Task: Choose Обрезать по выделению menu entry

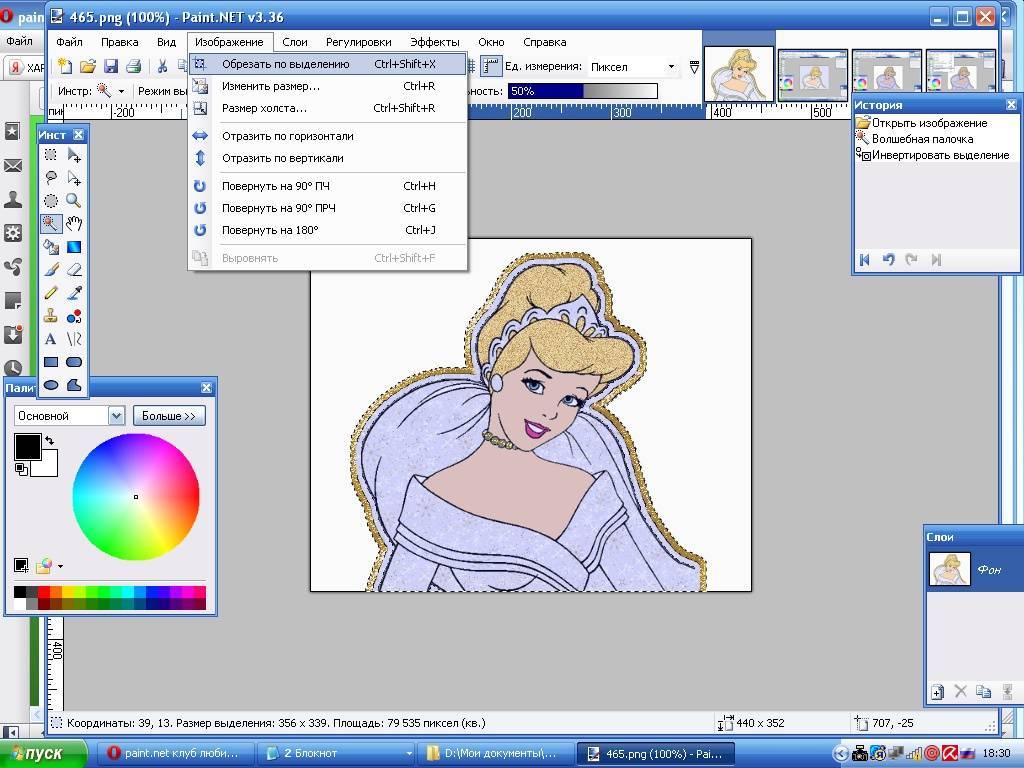Action: click(x=286, y=64)
